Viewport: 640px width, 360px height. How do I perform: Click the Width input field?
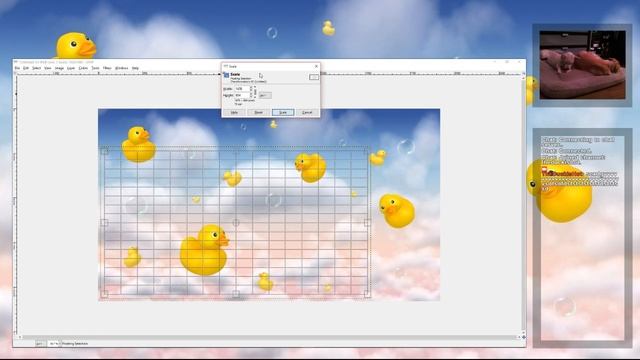[242, 89]
